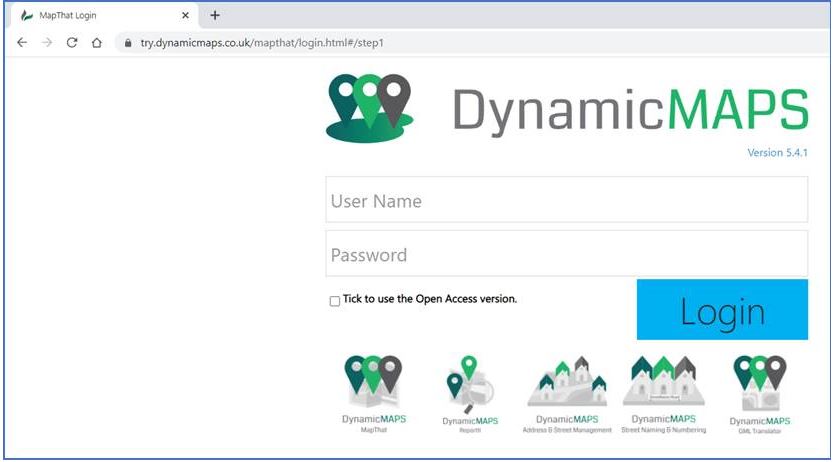Focus the Password field
Viewport: 835px width, 462px height.
(x=567, y=253)
